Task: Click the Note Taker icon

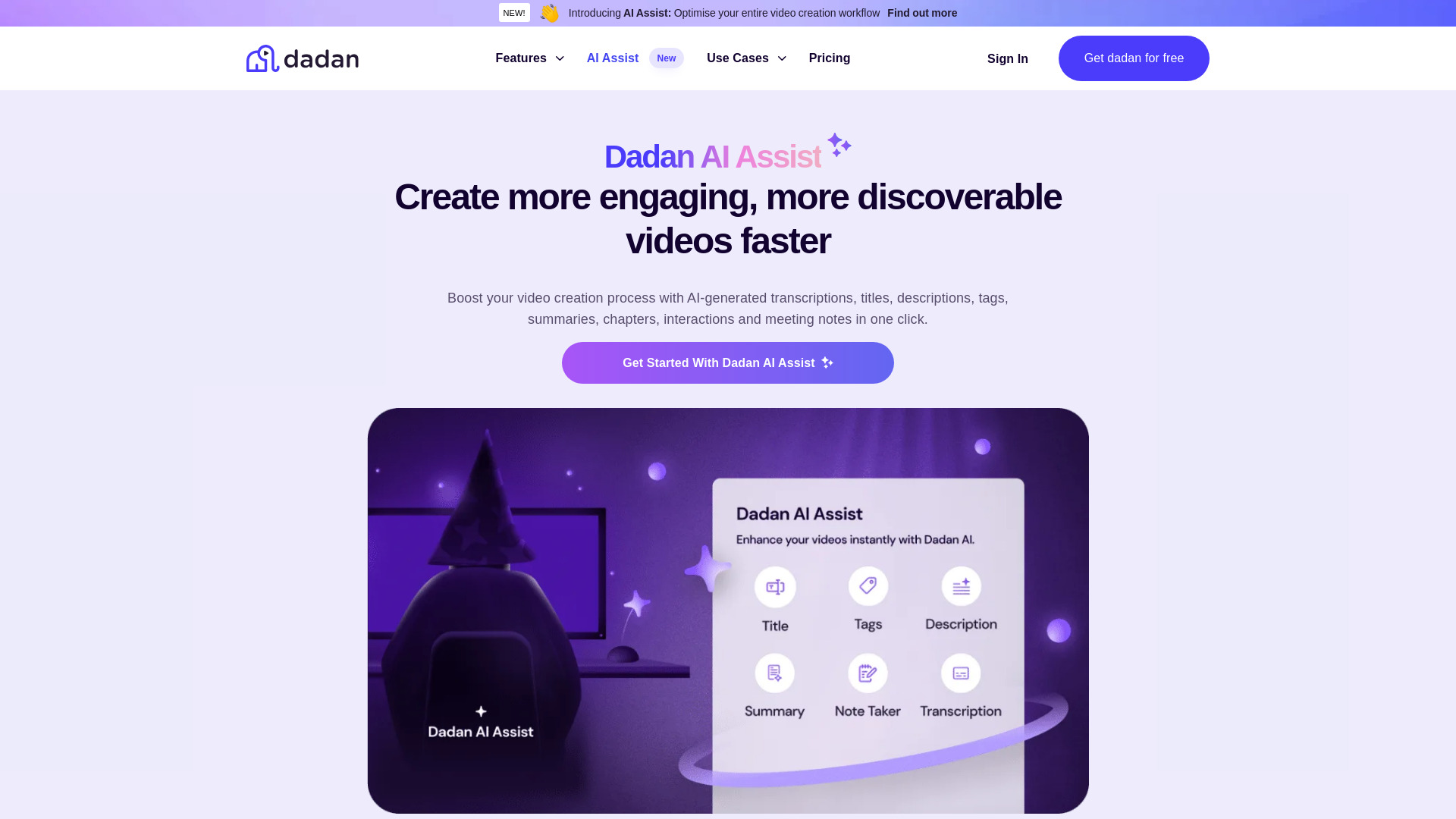Action: click(x=867, y=673)
